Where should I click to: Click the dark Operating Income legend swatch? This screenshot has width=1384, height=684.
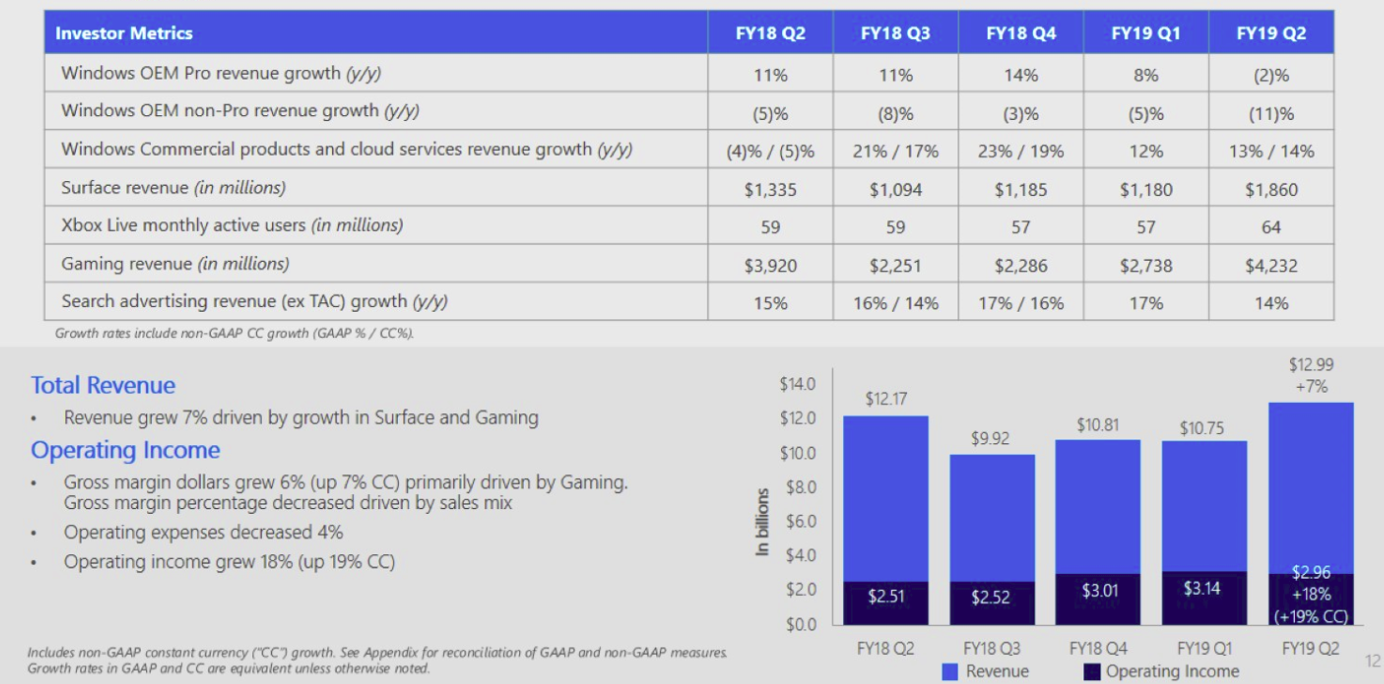[x=1092, y=672]
